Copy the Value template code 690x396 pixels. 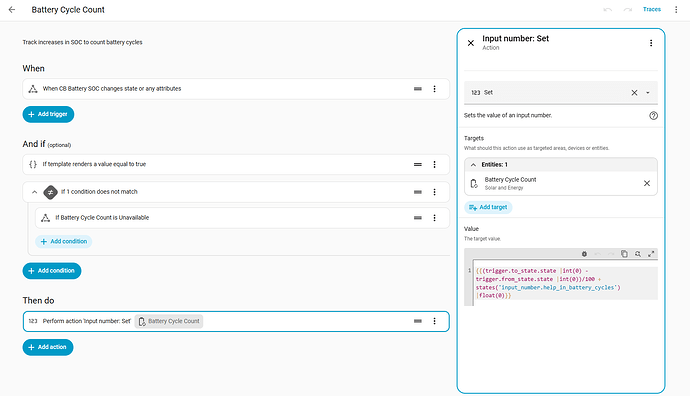(x=624, y=254)
